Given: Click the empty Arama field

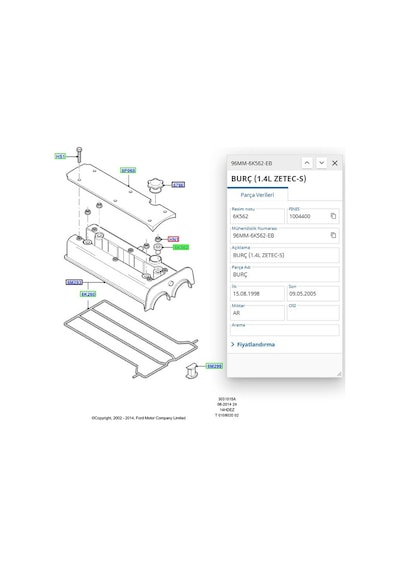Looking at the screenshot, I should (285, 330).
